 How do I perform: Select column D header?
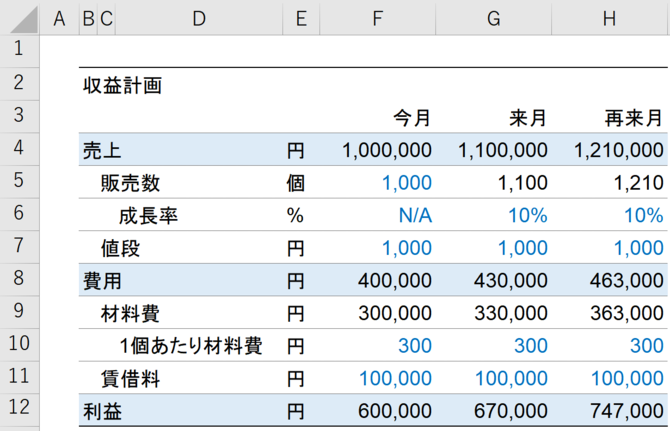click(x=199, y=18)
